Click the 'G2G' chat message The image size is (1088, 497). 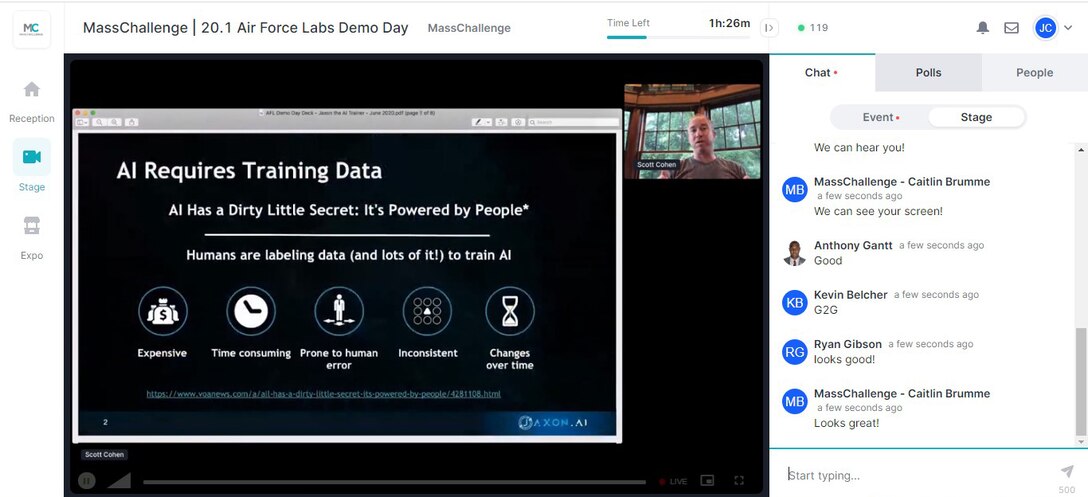(826, 310)
